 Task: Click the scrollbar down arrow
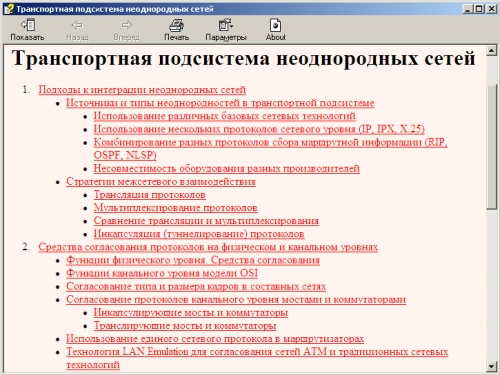(491, 367)
